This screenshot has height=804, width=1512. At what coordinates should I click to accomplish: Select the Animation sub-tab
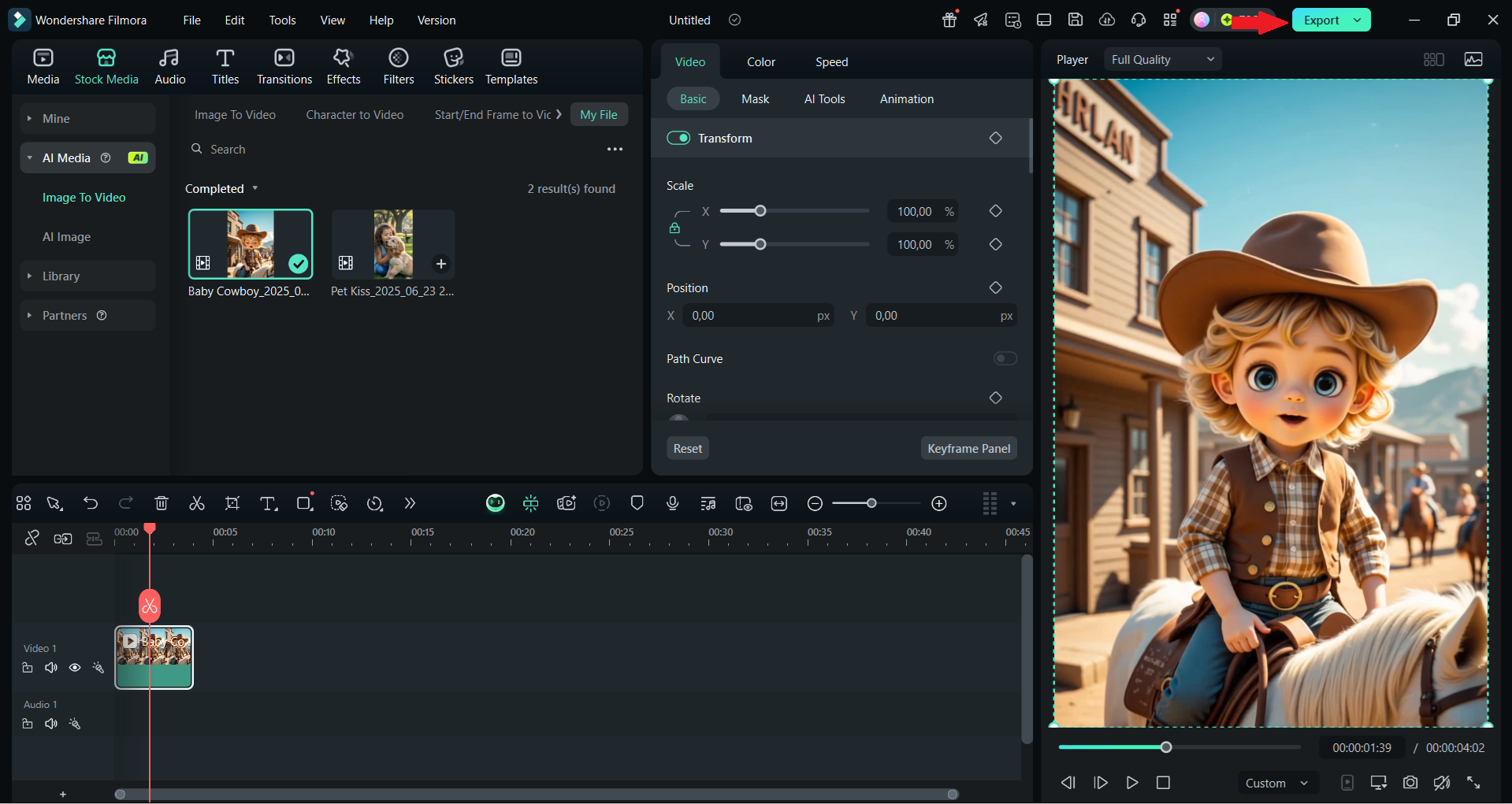[907, 98]
